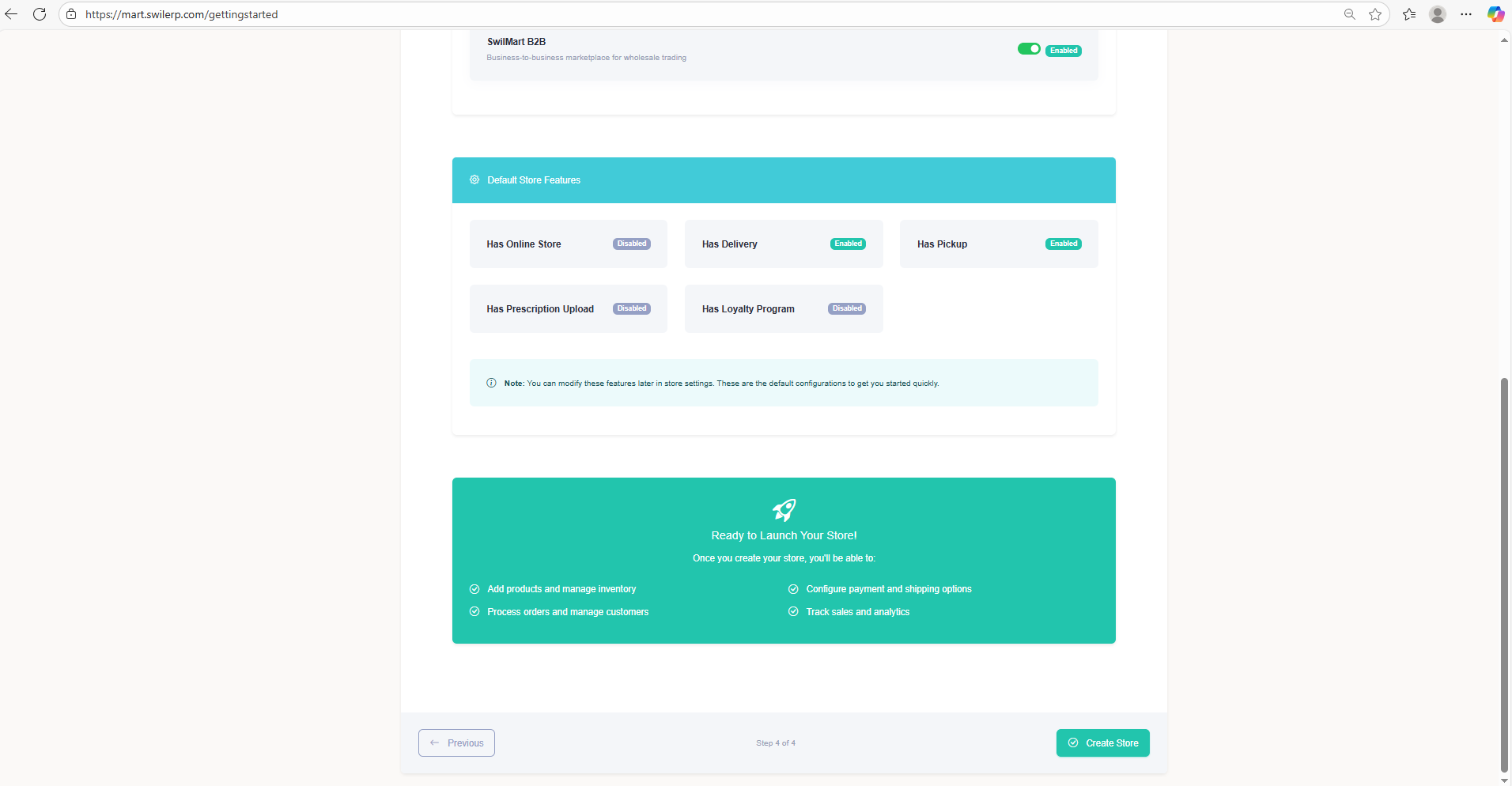Click the Disabled badge on Has Loyalty Program
1512x786 pixels.
click(847, 308)
